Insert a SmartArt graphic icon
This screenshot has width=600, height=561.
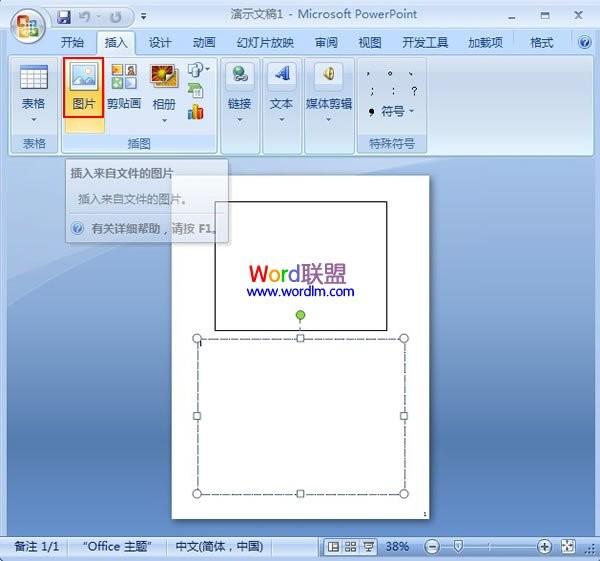pos(196,91)
